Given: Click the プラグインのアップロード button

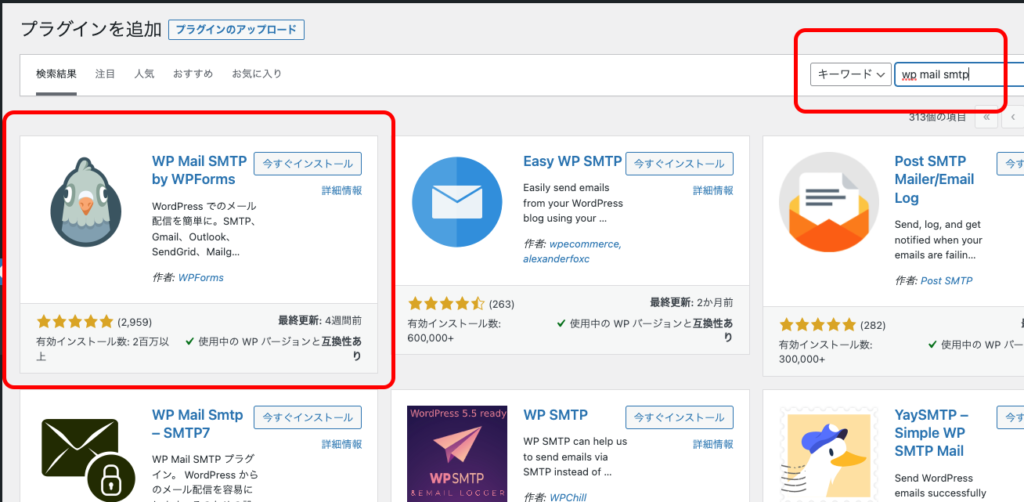Looking at the screenshot, I should [236, 30].
